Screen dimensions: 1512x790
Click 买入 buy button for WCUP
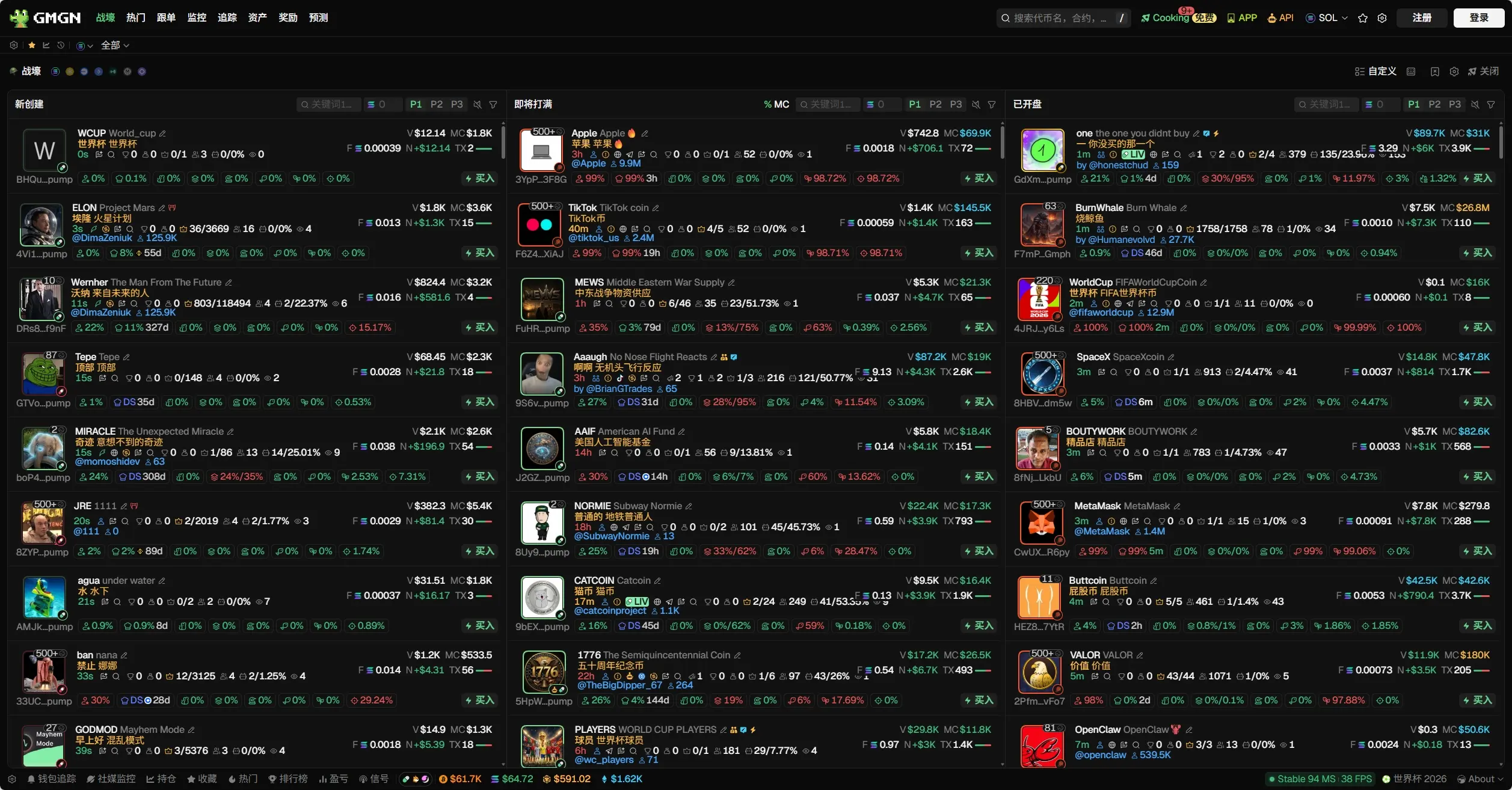pyautogui.click(x=480, y=179)
